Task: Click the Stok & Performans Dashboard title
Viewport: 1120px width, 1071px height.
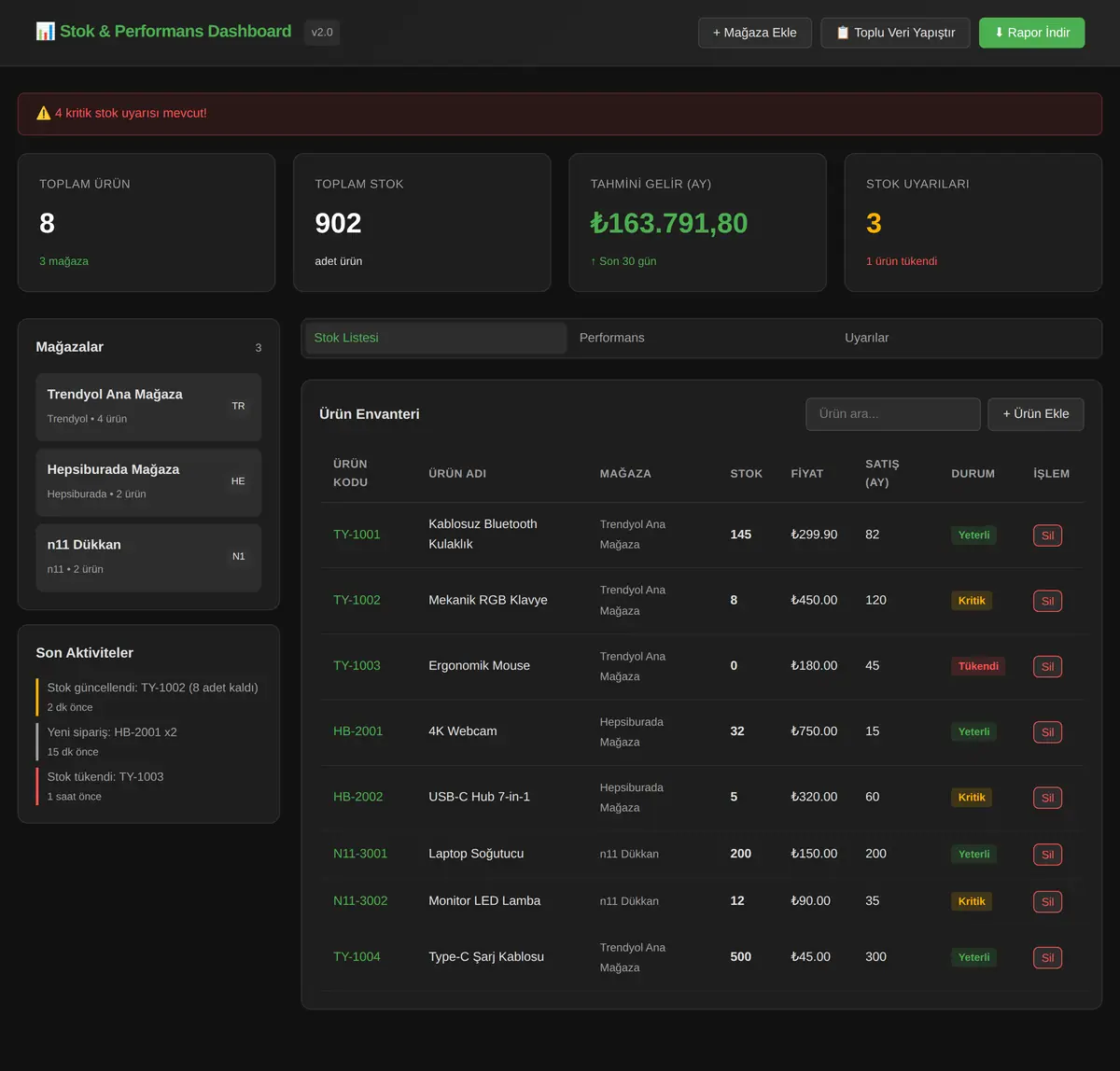Action: coord(175,32)
